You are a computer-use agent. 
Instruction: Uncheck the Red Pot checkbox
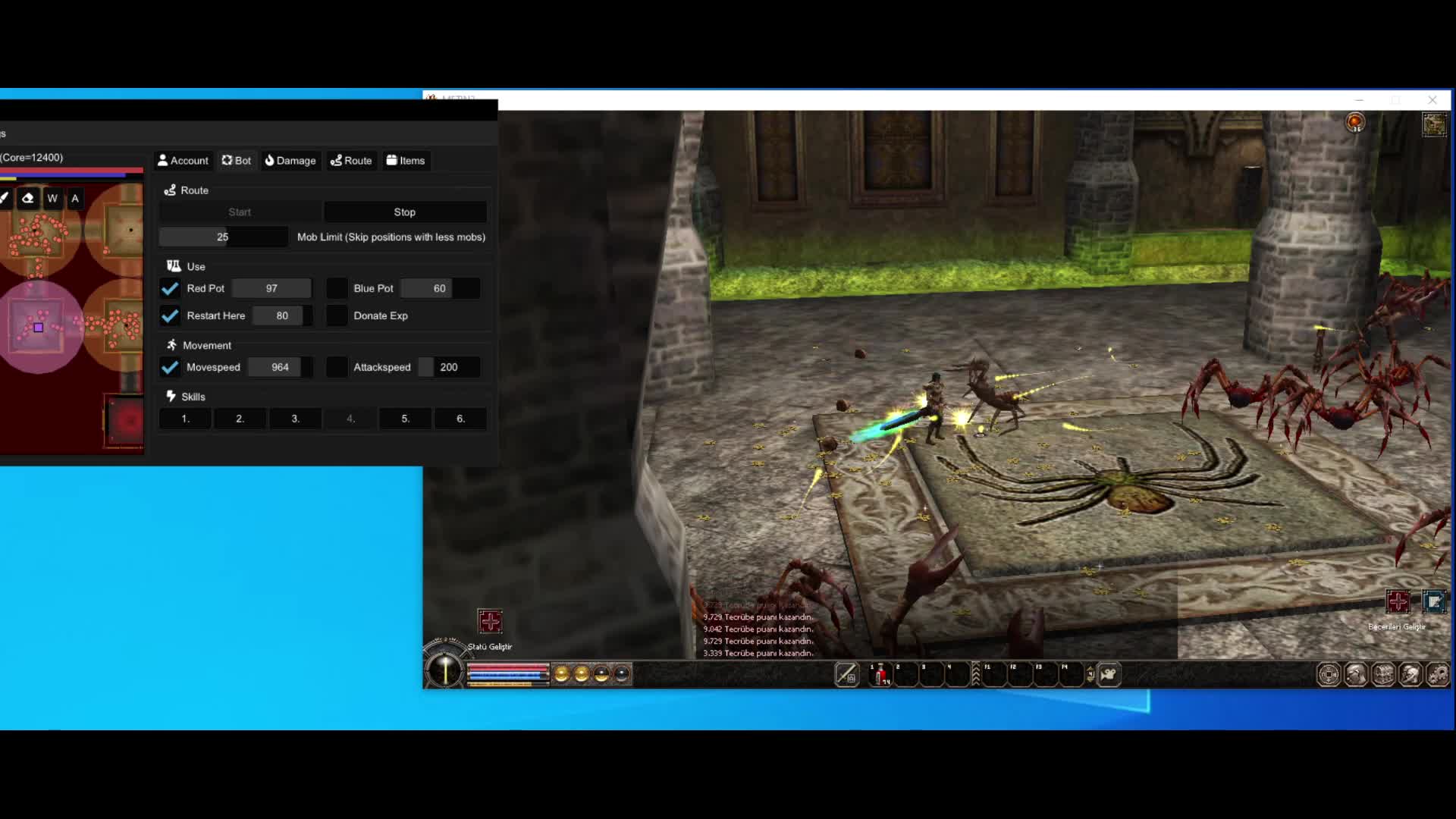tap(170, 289)
